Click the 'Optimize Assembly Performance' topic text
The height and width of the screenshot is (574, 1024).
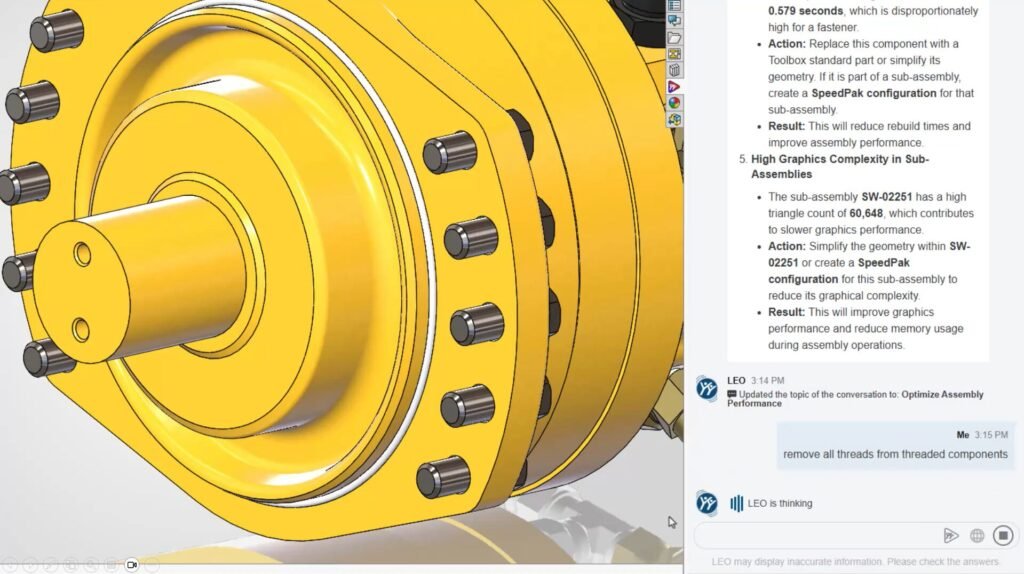tap(856, 399)
